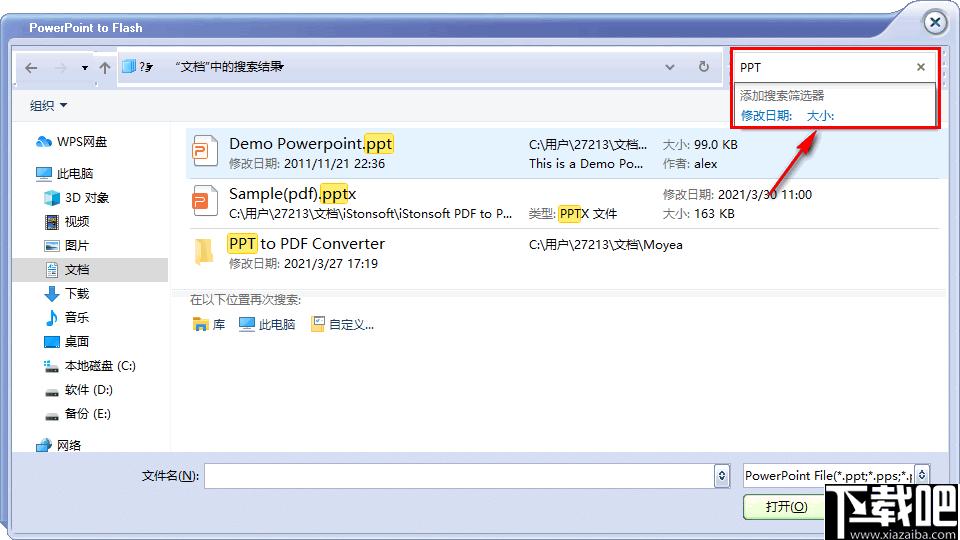Clear the PPT search text
The image size is (960, 540).
coord(921,67)
